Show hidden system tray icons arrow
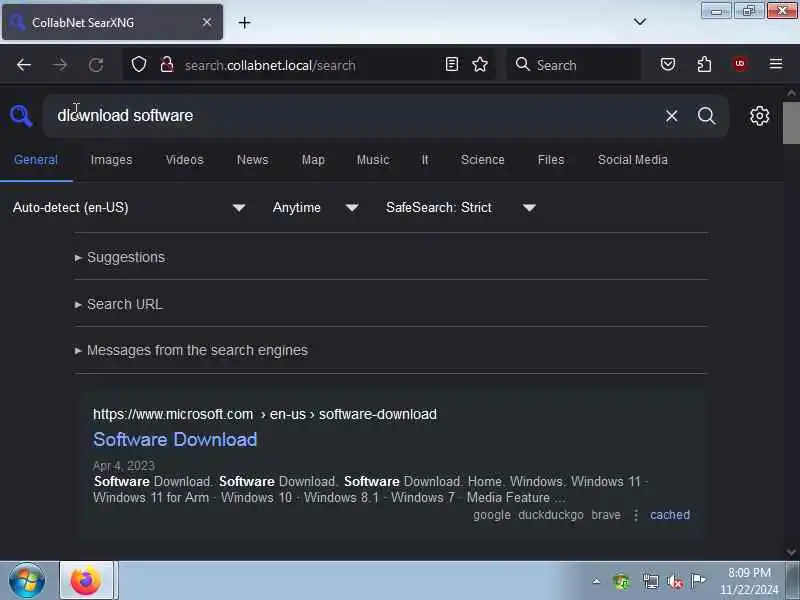Image resolution: width=800 pixels, height=600 pixels. point(596,581)
